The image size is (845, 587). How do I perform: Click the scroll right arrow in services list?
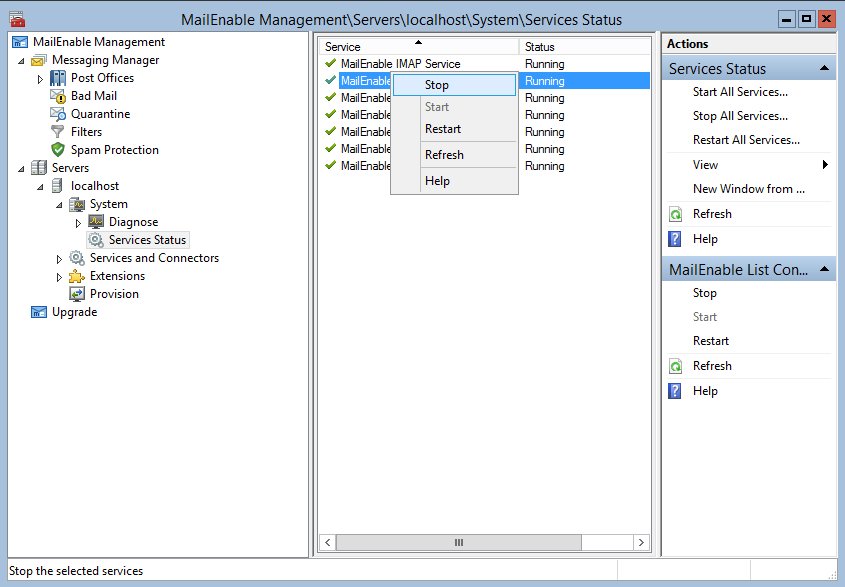[641, 542]
